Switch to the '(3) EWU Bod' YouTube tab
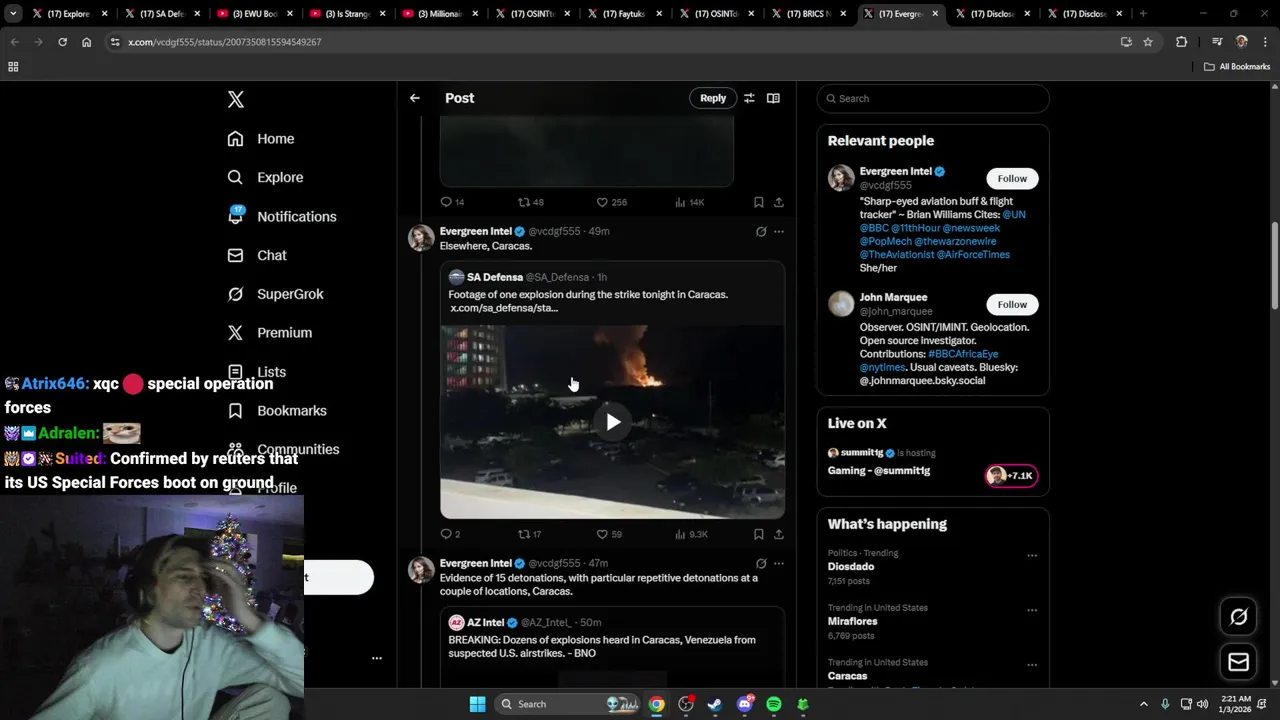 click(x=254, y=14)
